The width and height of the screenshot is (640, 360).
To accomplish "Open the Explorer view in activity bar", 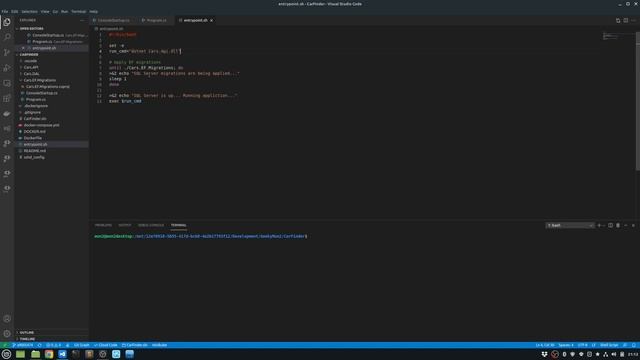I will 7,22.
